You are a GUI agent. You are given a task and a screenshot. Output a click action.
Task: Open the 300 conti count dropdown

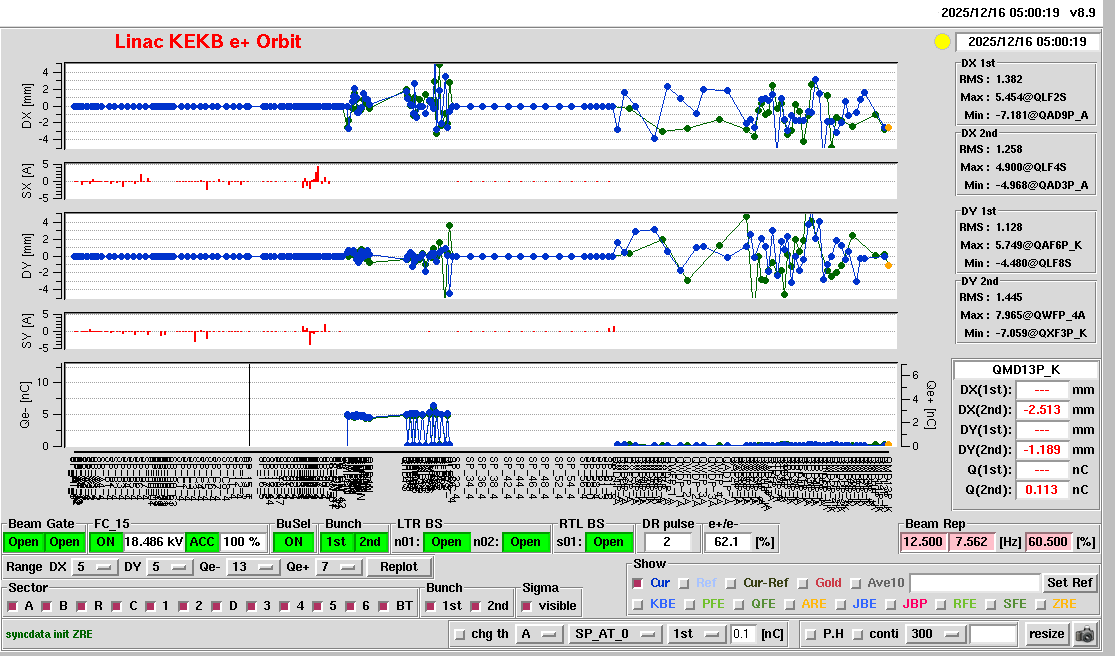(x=933, y=634)
